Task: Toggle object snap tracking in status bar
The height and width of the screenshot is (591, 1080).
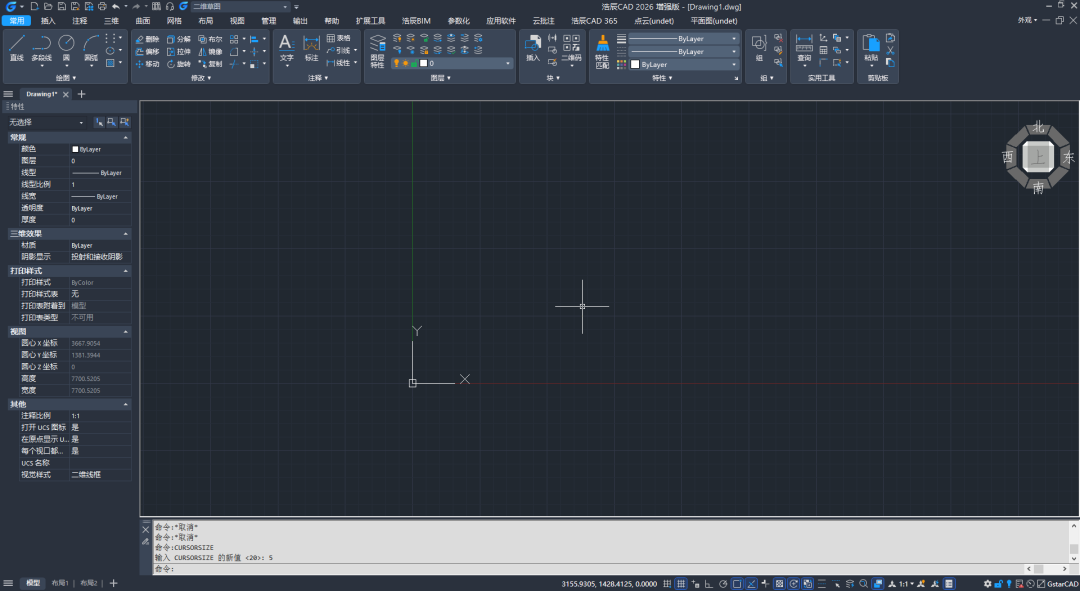Action: click(751, 583)
